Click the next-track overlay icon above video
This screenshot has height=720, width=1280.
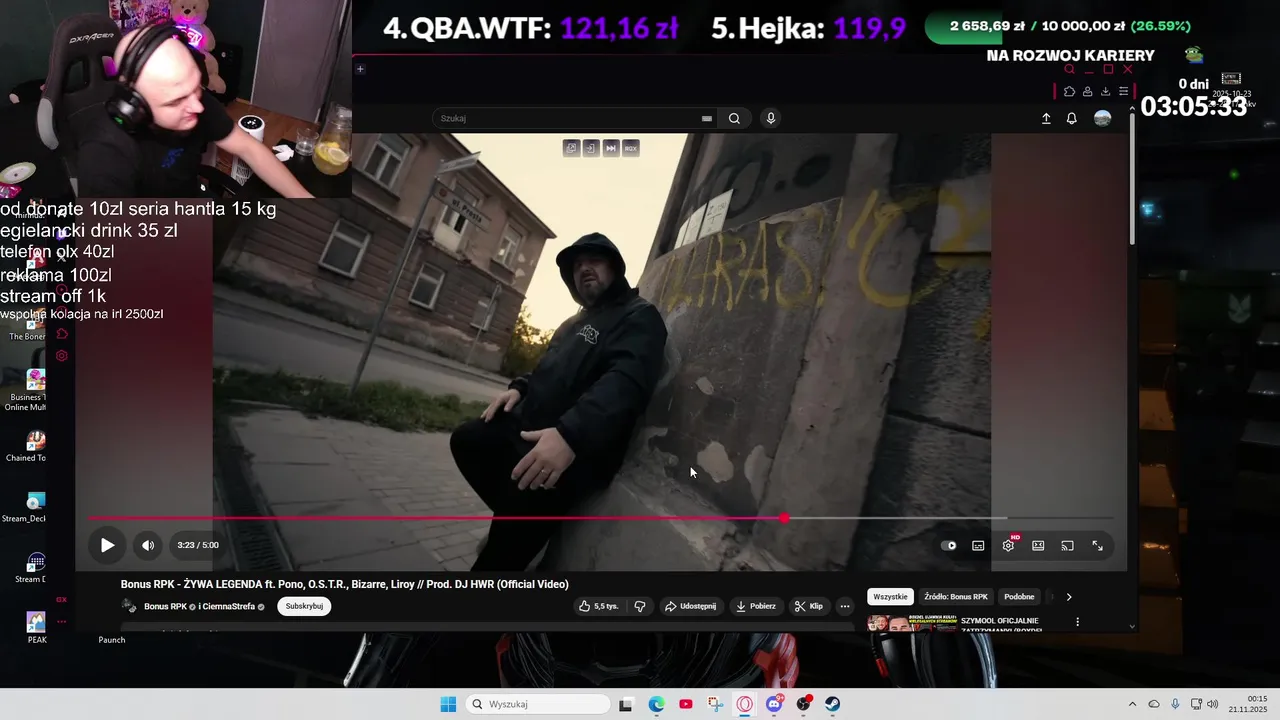click(611, 147)
